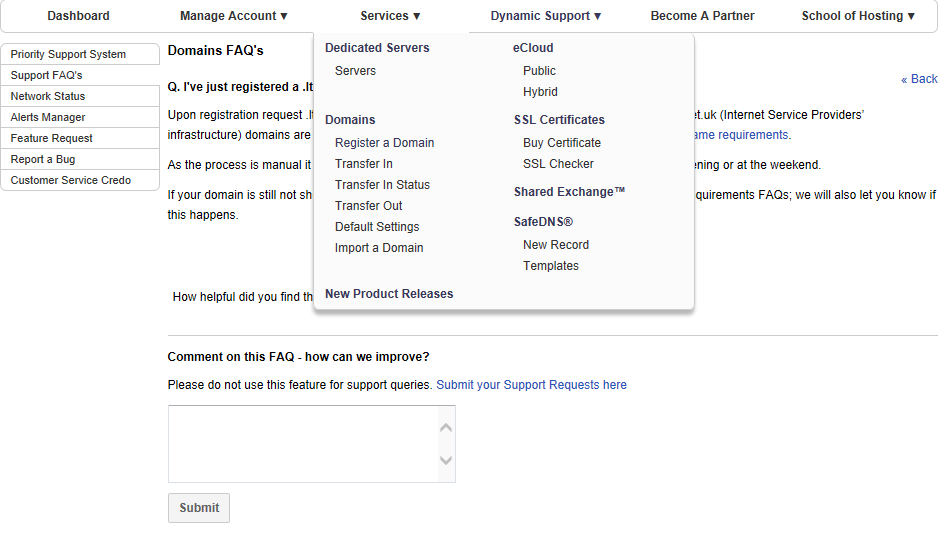
Task: Open Default Settings for domains
Action: 377,227
